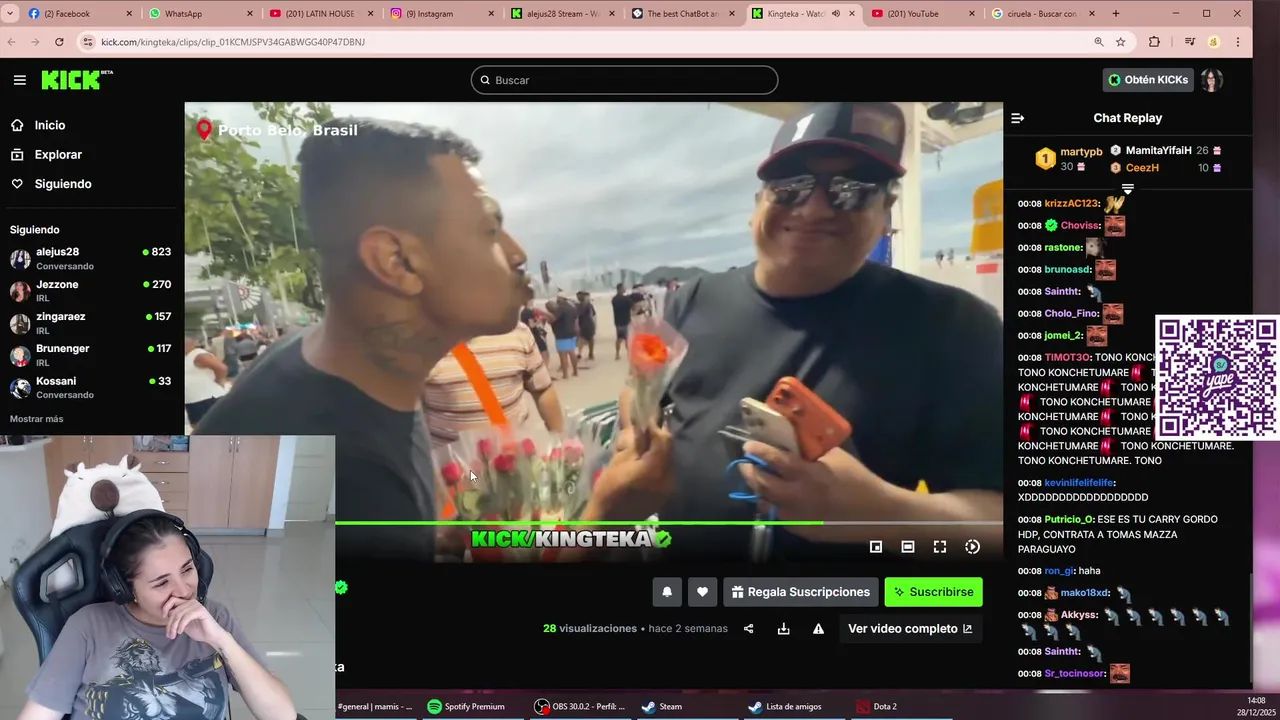Open Brunenger channel in Siguiendo list

(92, 354)
